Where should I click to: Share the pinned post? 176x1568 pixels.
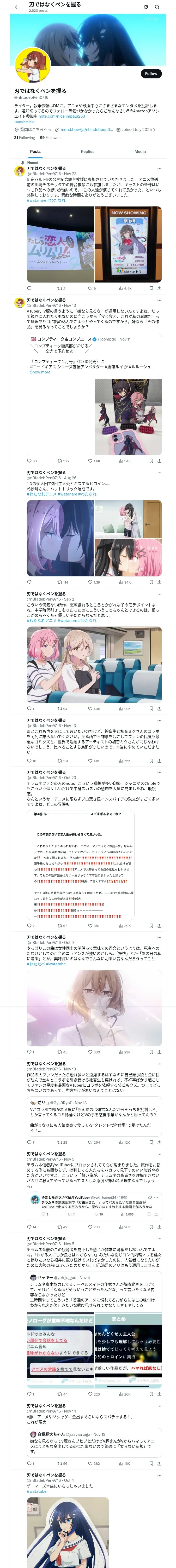coord(160,289)
